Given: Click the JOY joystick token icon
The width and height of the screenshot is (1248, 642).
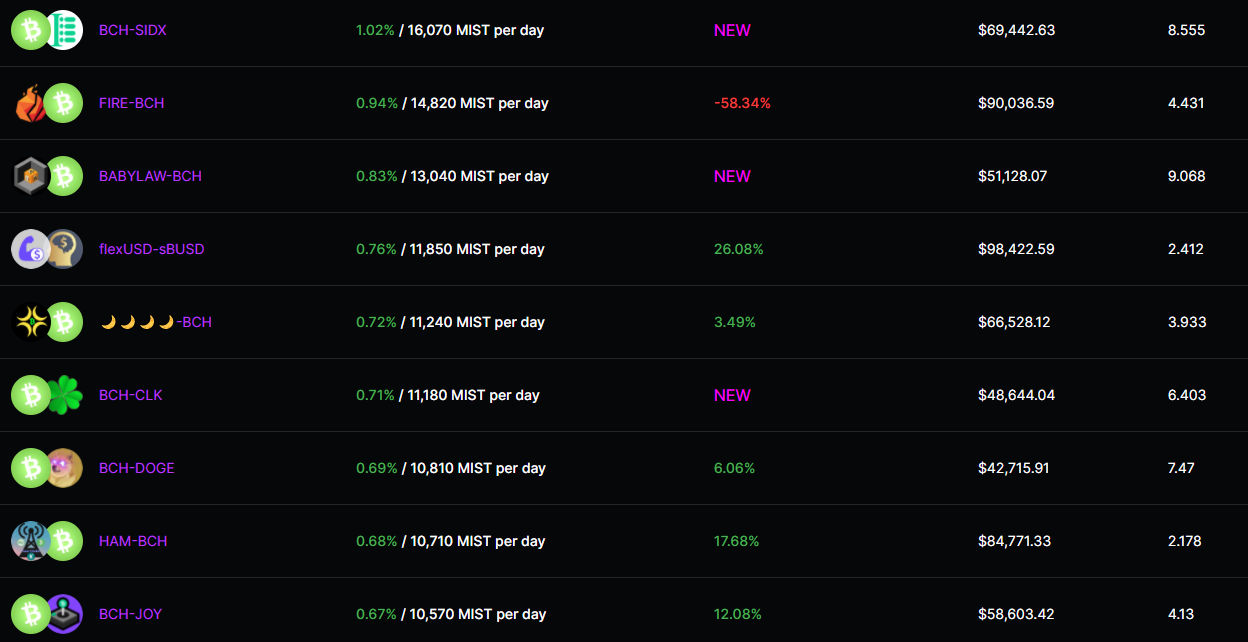Looking at the screenshot, I should click(x=64, y=614).
